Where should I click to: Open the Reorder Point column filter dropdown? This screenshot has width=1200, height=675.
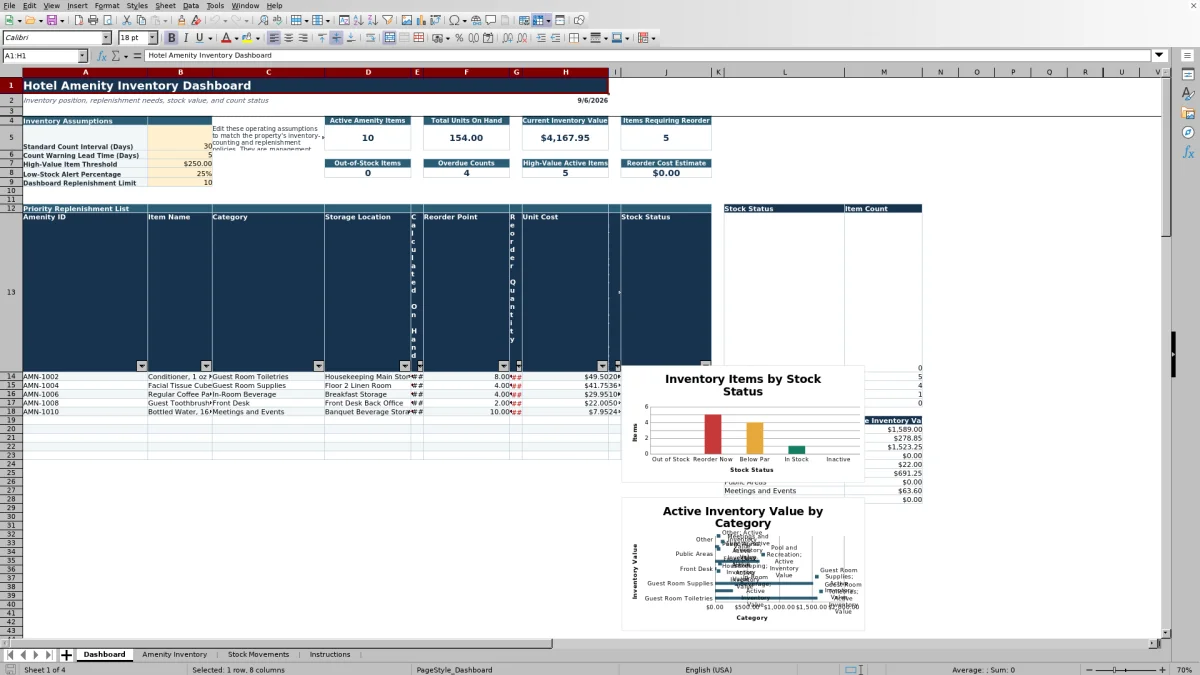tap(504, 366)
